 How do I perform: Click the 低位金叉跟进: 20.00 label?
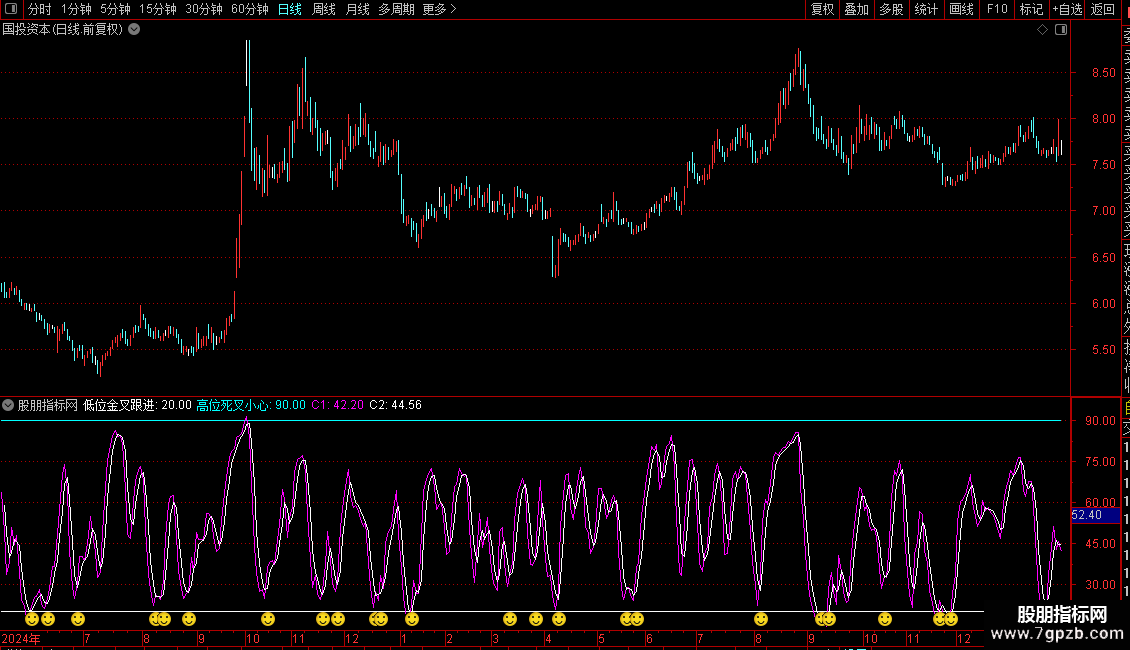pyautogui.click(x=138, y=405)
